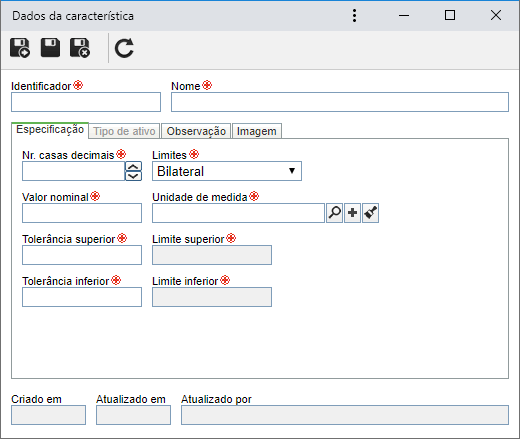Click the Unidade de medida text field

(x=238, y=213)
